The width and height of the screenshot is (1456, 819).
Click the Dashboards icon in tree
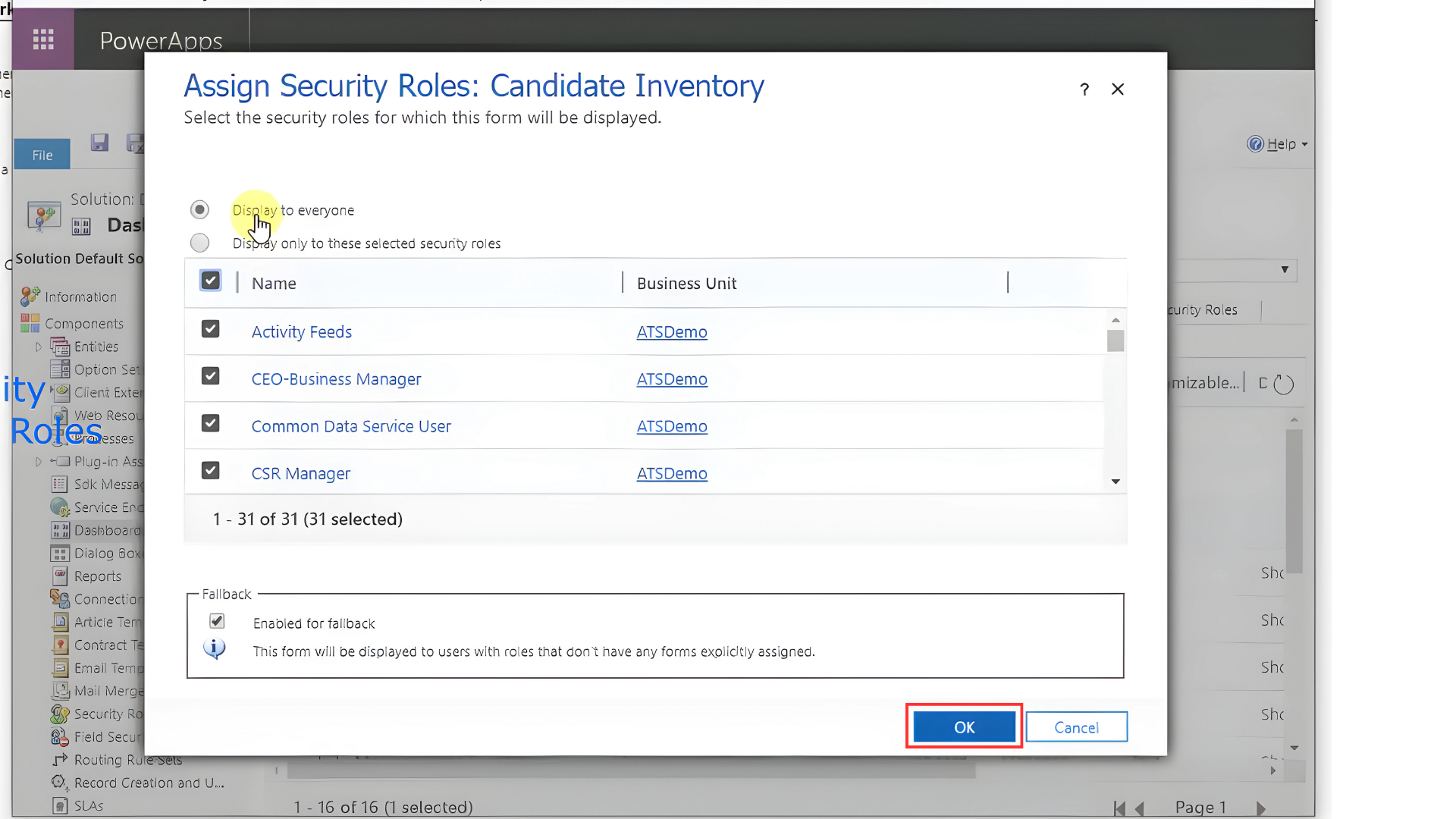click(x=60, y=530)
